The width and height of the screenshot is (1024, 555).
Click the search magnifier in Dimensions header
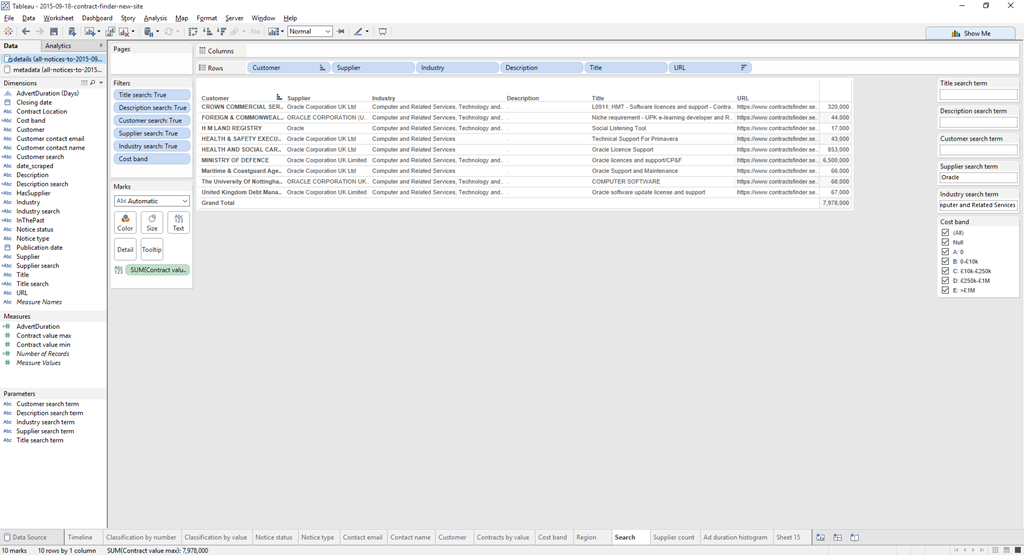pos(93,83)
